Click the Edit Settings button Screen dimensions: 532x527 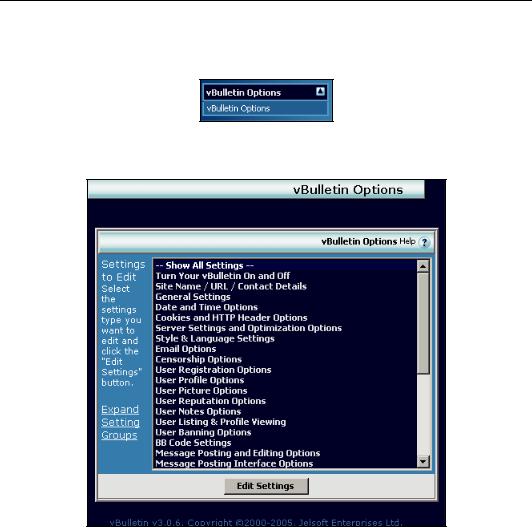coord(266,486)
